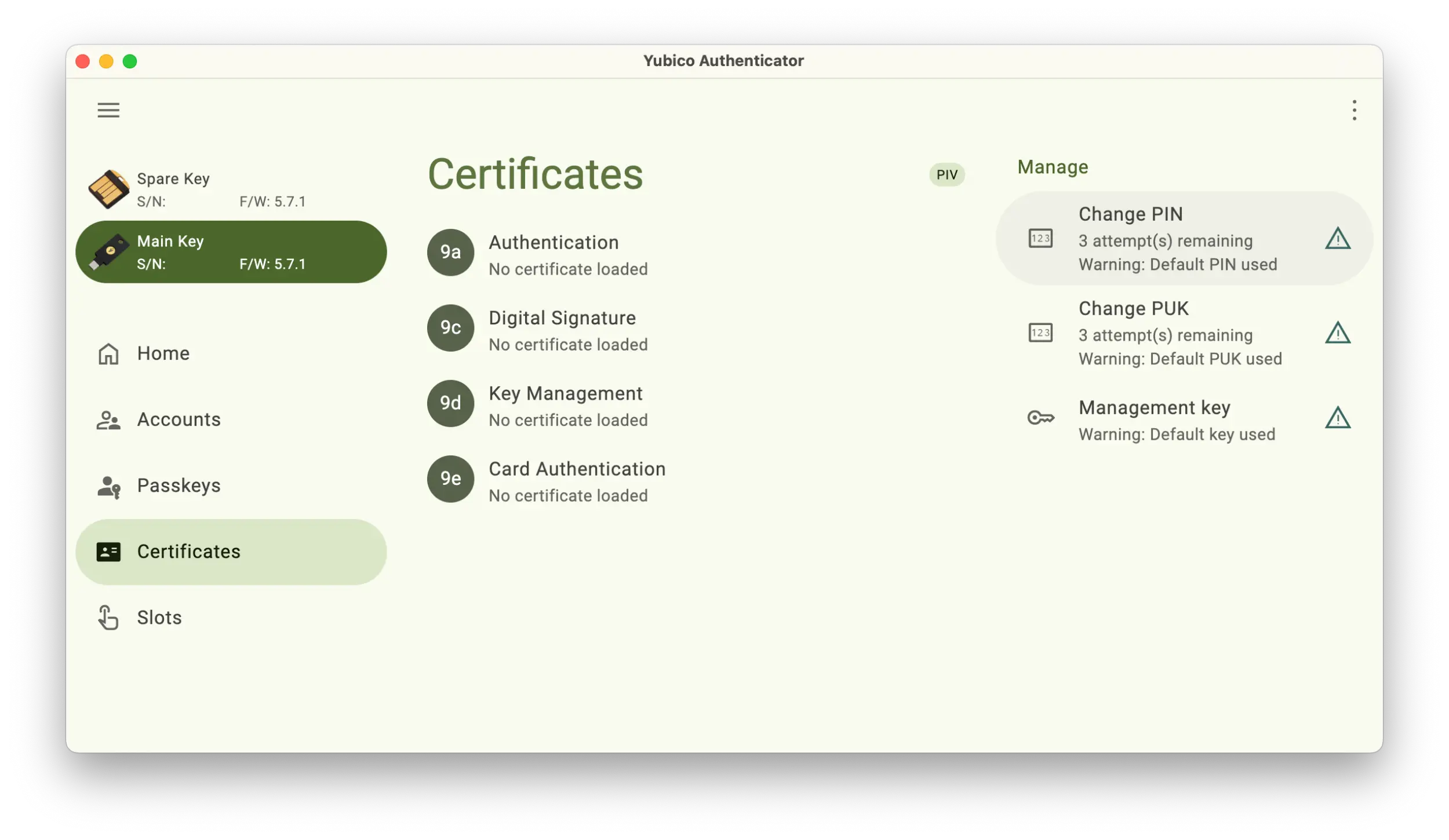Click the Passkeys icon in sidebar

point(108,485)
